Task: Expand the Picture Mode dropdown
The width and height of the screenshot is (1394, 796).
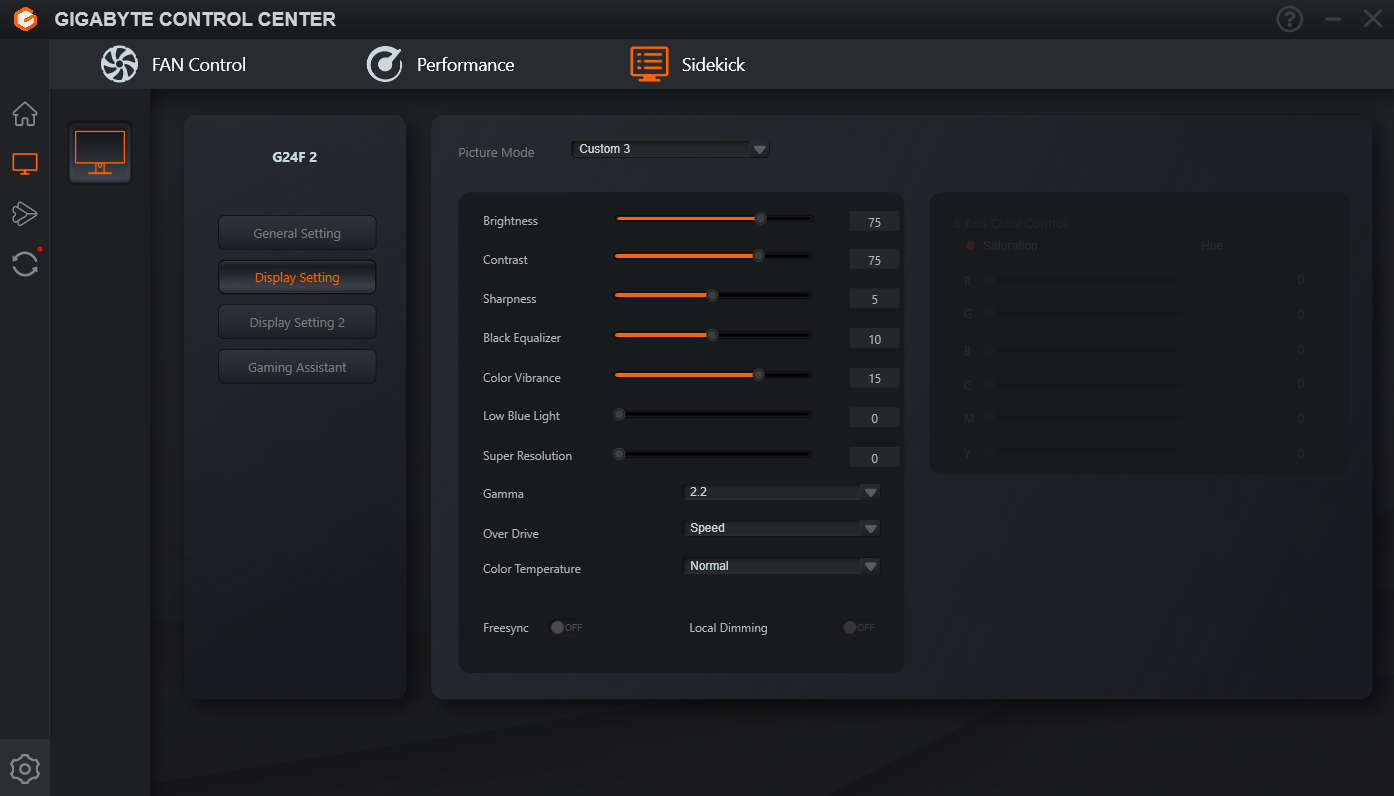Action: (x=670, y=149)
